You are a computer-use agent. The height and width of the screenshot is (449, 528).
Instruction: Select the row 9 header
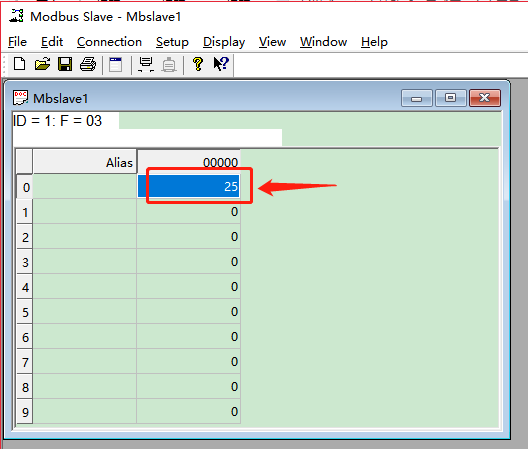pyautogui.click(x=25, y=412)
